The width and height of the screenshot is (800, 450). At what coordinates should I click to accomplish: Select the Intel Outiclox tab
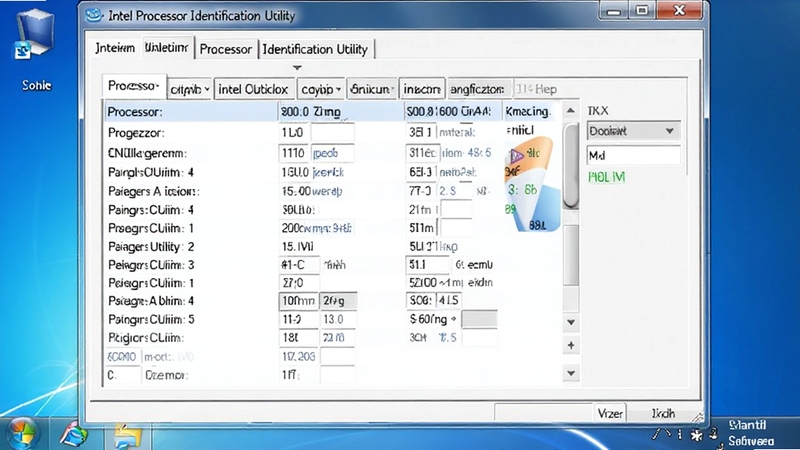pyautogui.click(x=254, y=89)
